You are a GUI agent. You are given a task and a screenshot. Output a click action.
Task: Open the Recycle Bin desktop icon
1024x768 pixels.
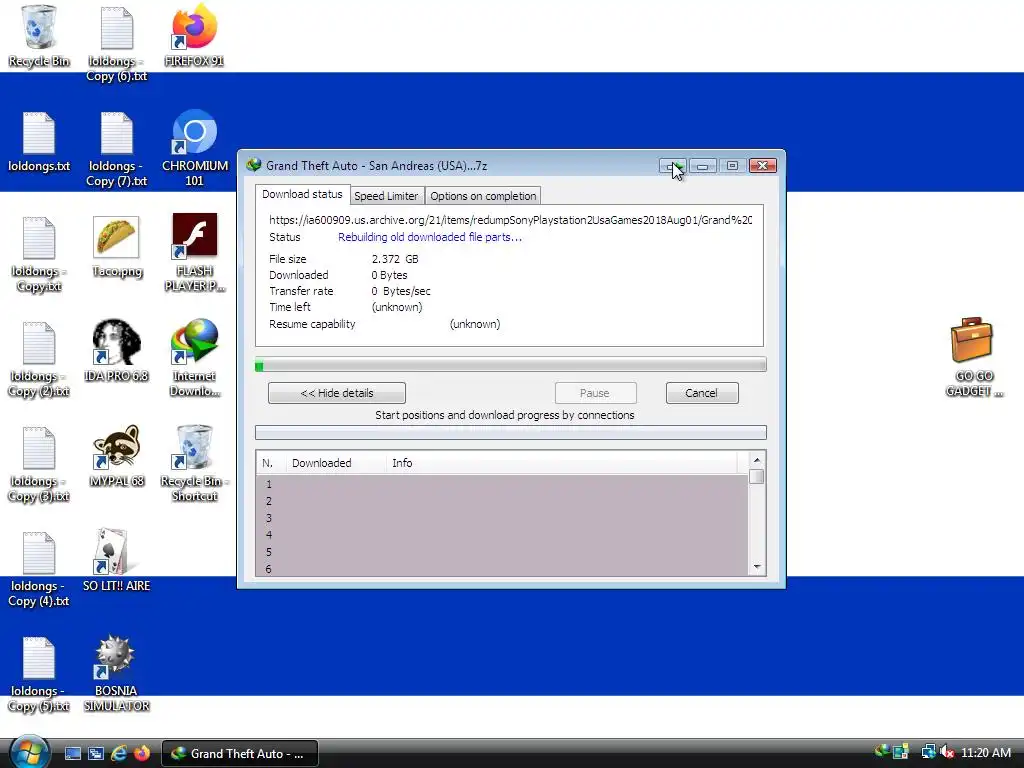point(39,36)
